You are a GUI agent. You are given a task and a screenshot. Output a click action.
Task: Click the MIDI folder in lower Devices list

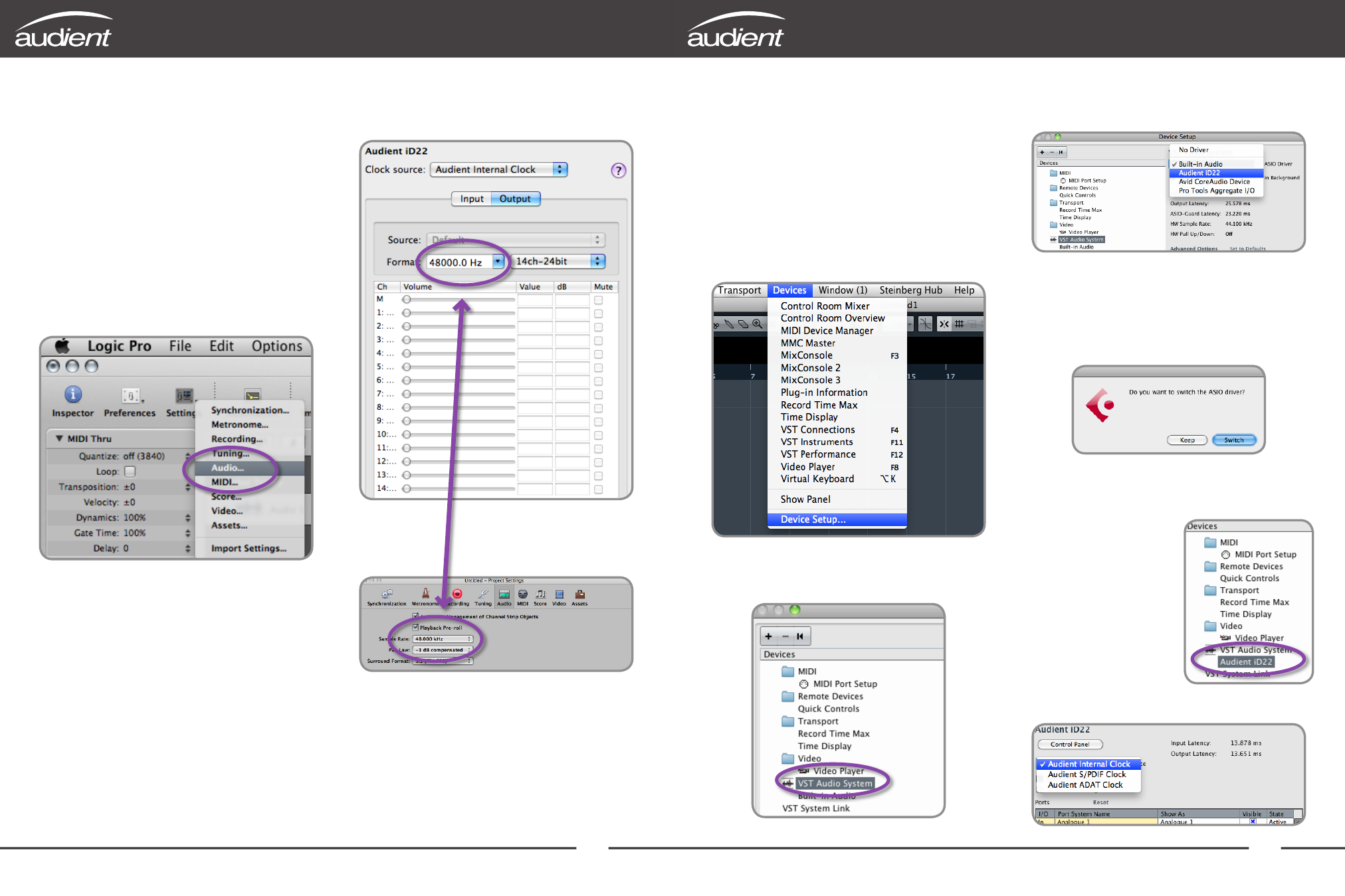click(788, 672)
